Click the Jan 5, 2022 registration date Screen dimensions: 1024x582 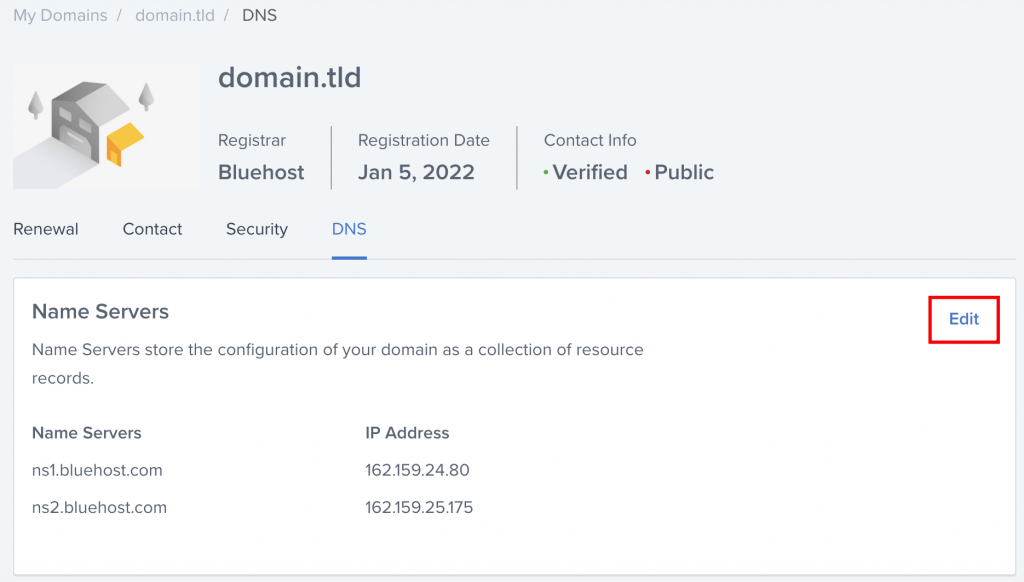[x=416, y=172]
